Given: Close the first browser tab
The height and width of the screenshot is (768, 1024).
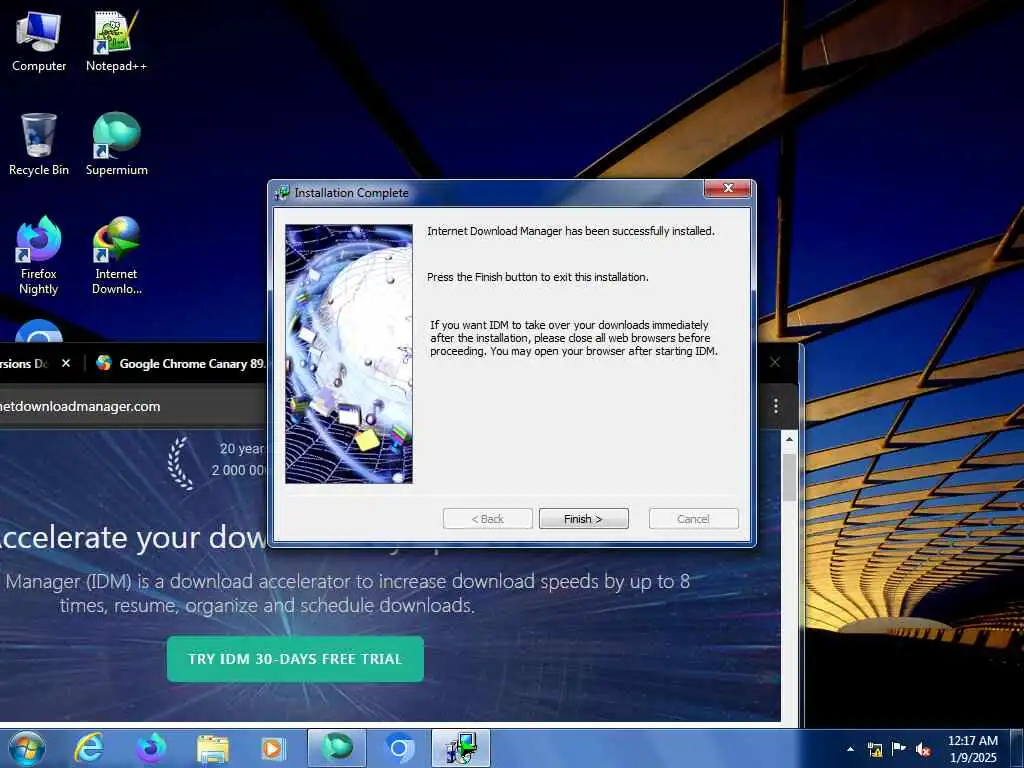Looking at the screenshot, I should 66,363.
